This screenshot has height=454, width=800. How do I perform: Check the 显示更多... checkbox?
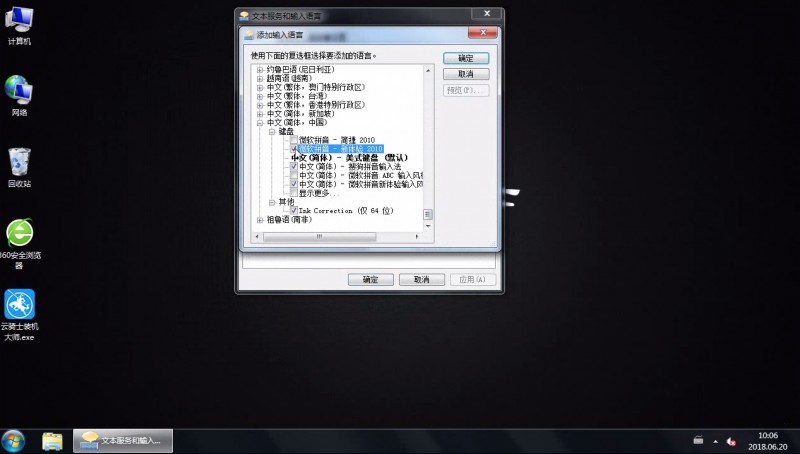pyautogui.click(x=294, y=193)
